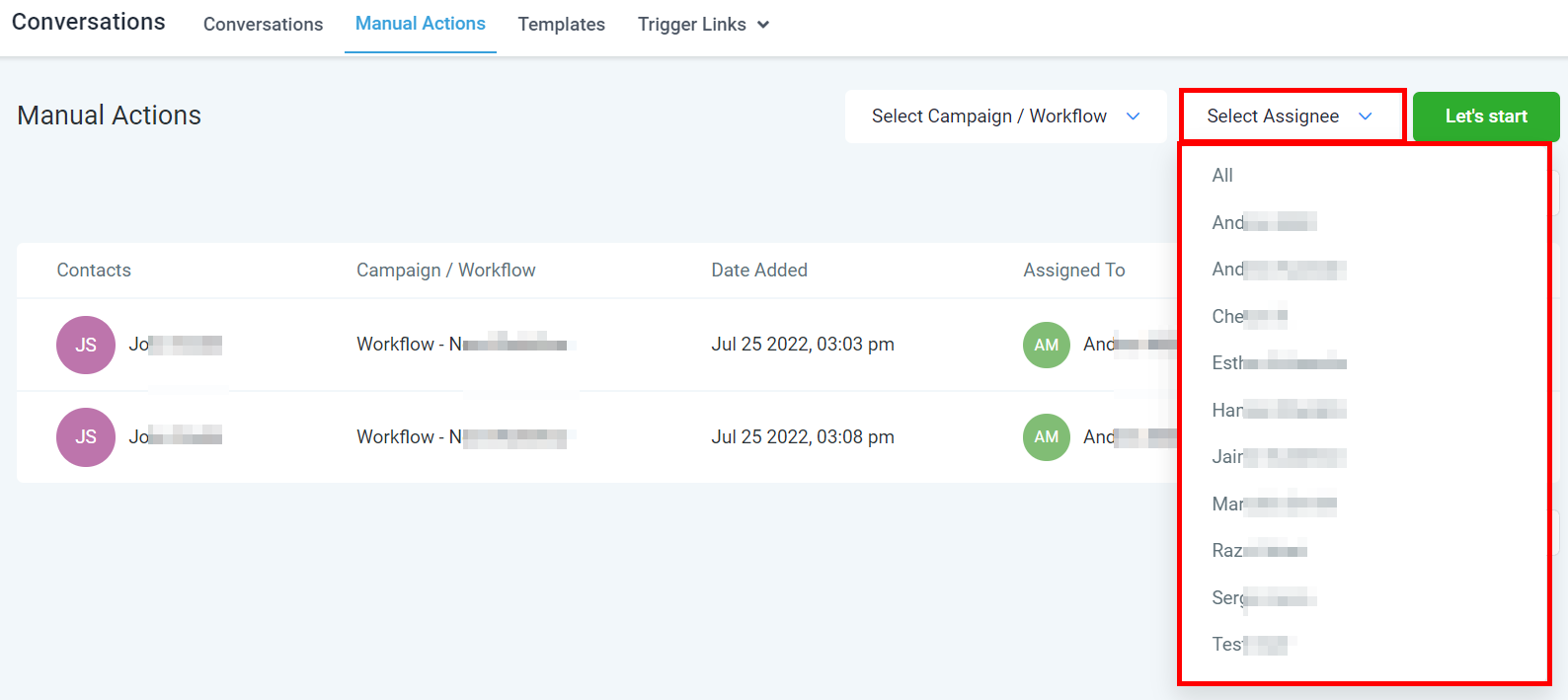This screenshot has width=1568, height=700.
Task: Select the assignee starting with "Raz"
Action: tap(1259, 551)
